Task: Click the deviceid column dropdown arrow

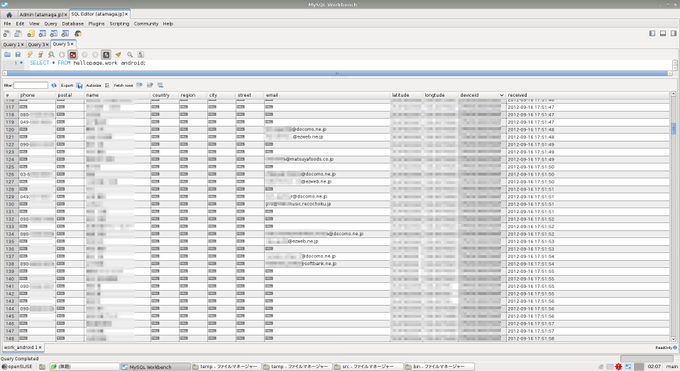Action: click(x=502, y=95)
